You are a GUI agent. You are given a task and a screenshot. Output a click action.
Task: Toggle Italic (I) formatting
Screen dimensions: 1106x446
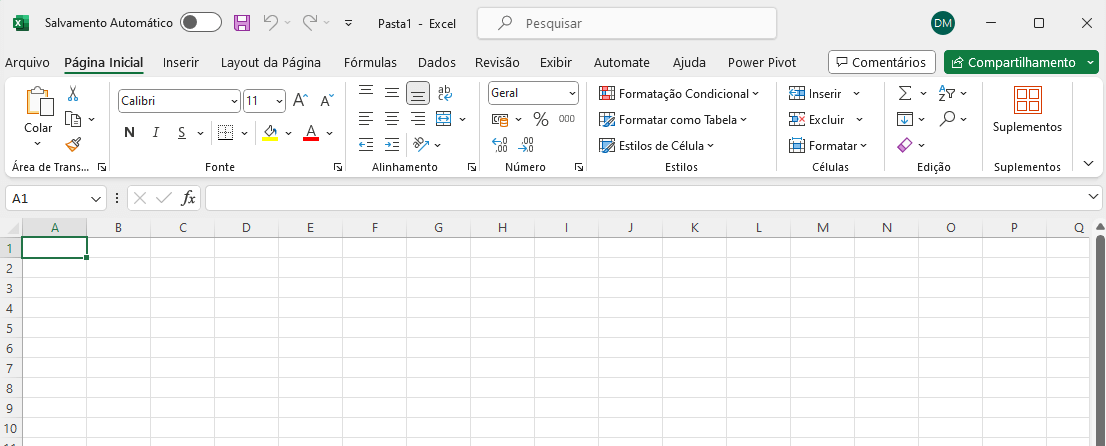tap(156, 132)
